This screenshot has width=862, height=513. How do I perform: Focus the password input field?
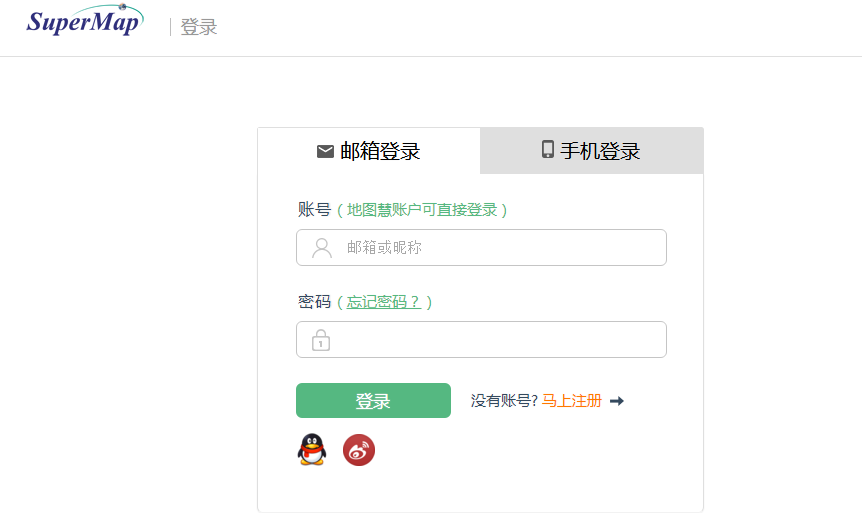click(x=482, y=339)
